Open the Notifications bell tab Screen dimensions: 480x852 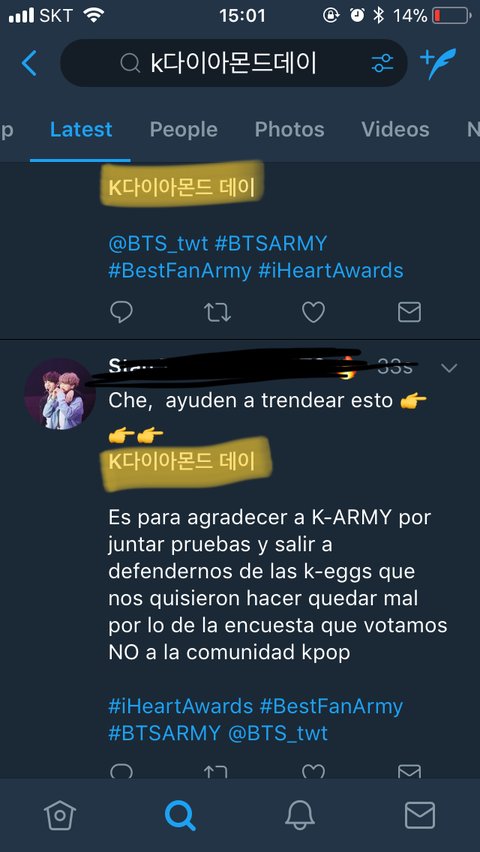(300, 815)
